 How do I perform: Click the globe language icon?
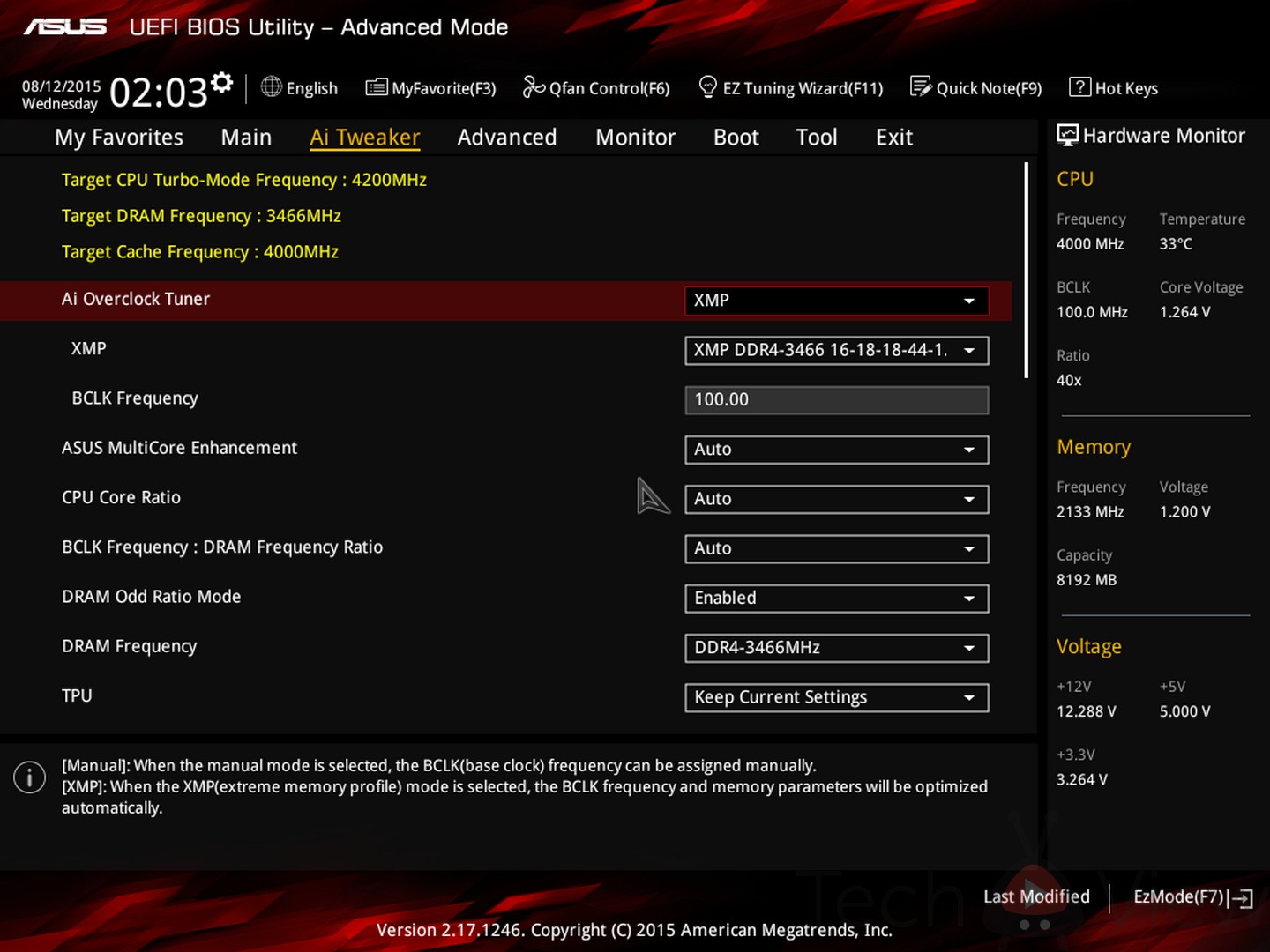(272, 86)
